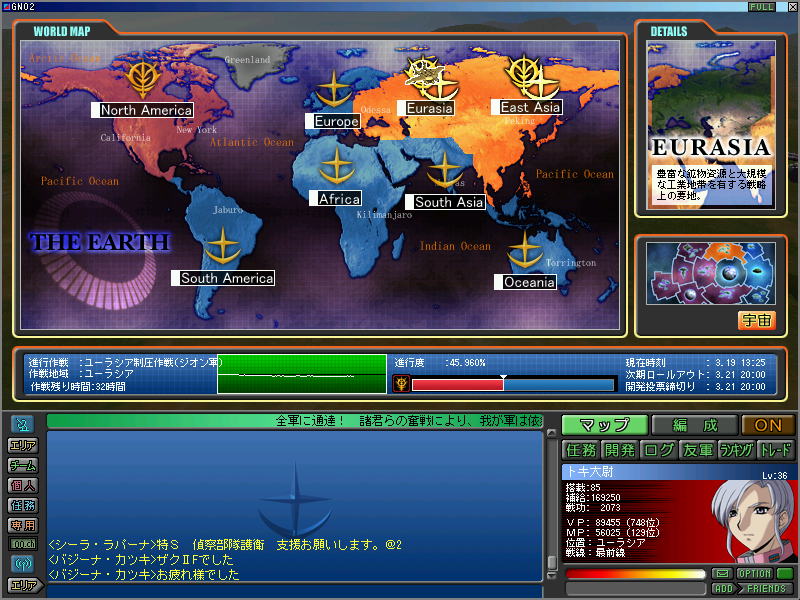800x600 pixels.
Task: Toggle the 個人 chat filter
Action: (23, 485)
